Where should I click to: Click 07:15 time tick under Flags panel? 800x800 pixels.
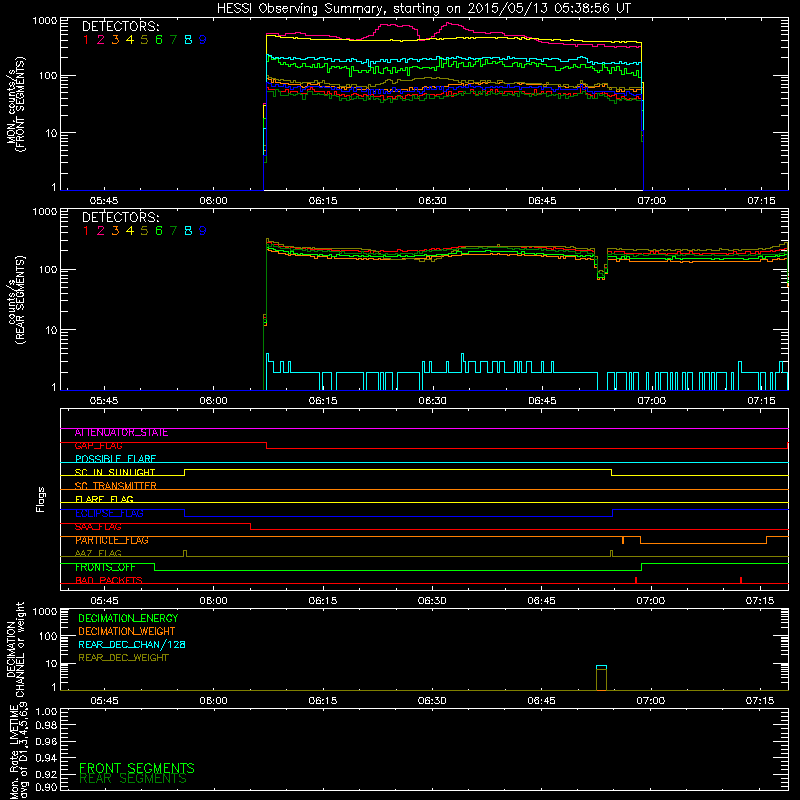(760, 601)
